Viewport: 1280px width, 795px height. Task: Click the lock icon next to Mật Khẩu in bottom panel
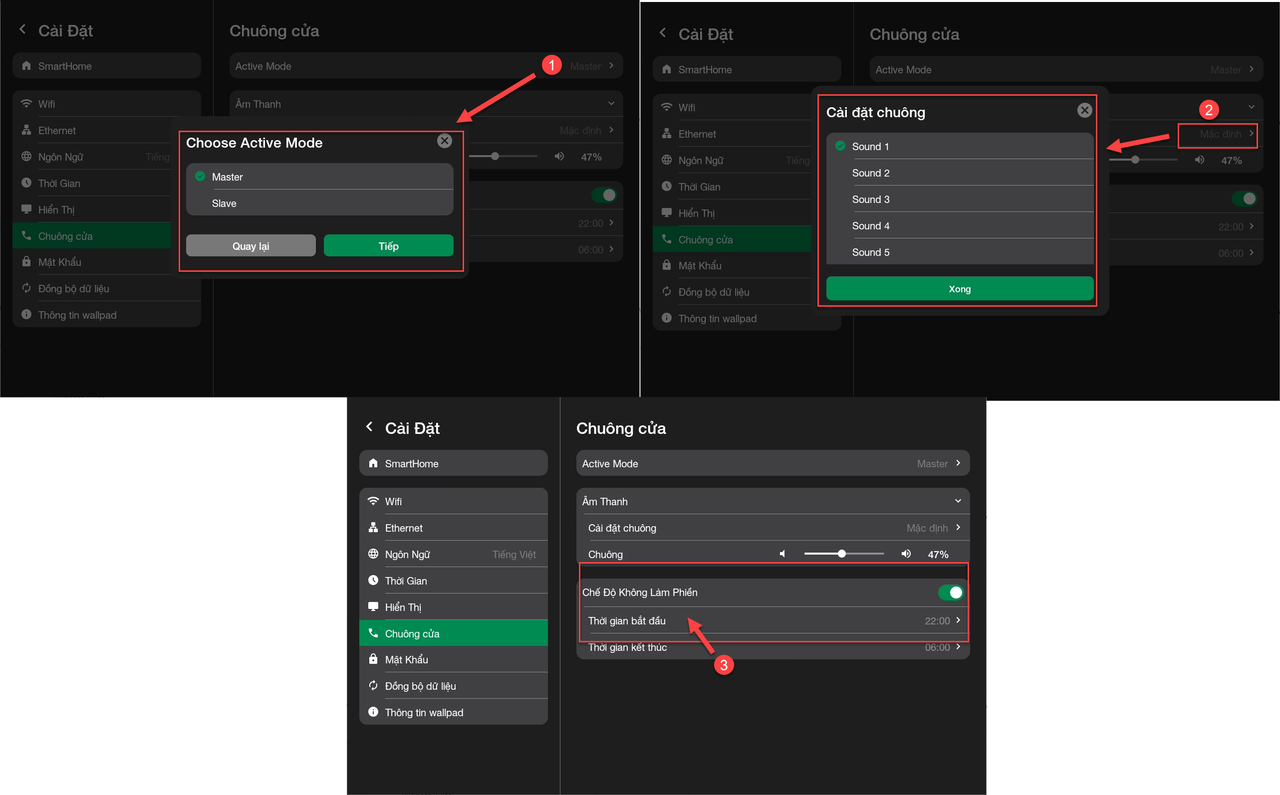tap(373, 660)
